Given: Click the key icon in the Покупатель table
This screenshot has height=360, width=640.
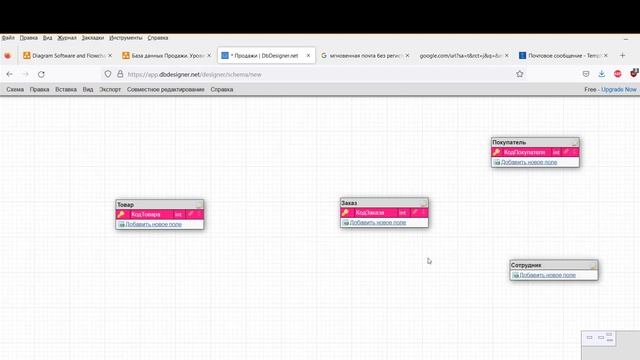Looking at the screenshot, I should [497, 152].
